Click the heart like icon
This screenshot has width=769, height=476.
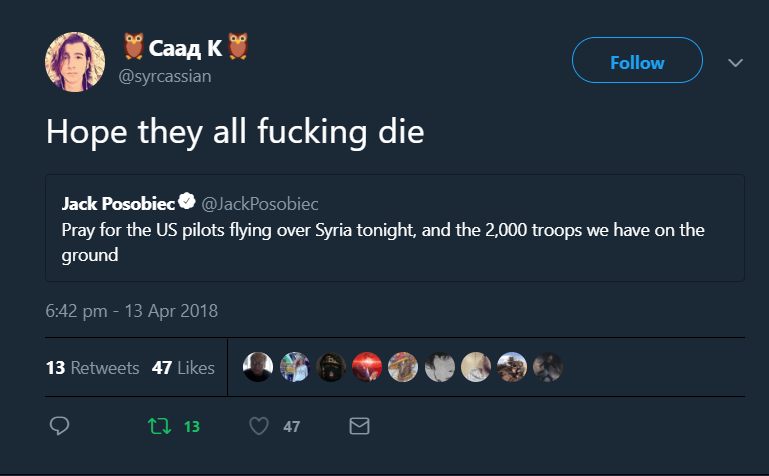point(259,426)
